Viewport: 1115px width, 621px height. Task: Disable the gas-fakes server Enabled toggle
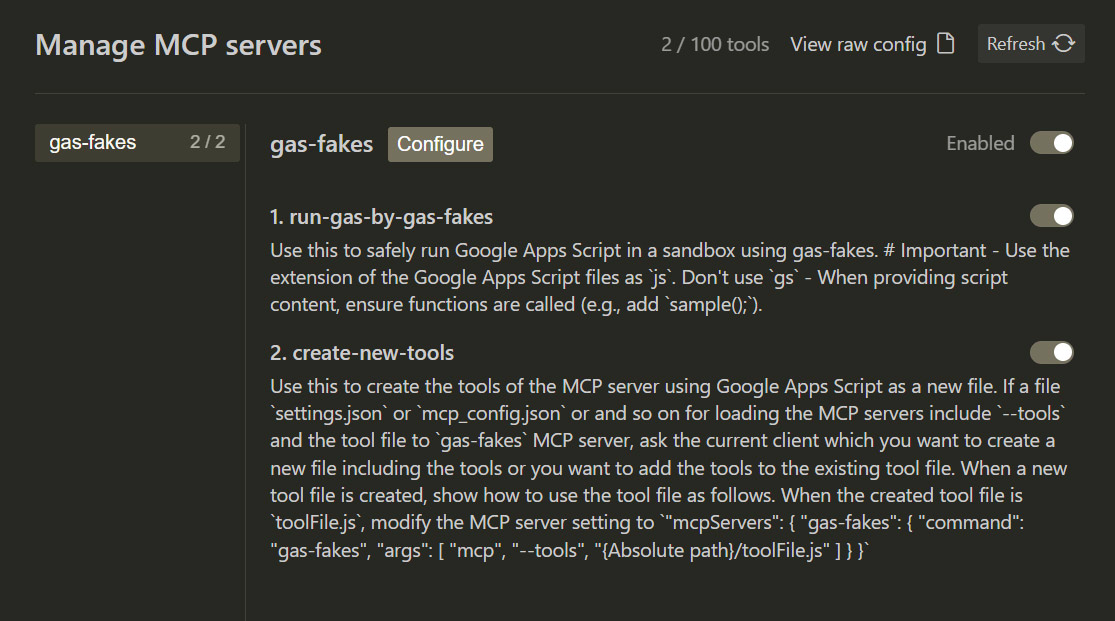coord(1051,143)
